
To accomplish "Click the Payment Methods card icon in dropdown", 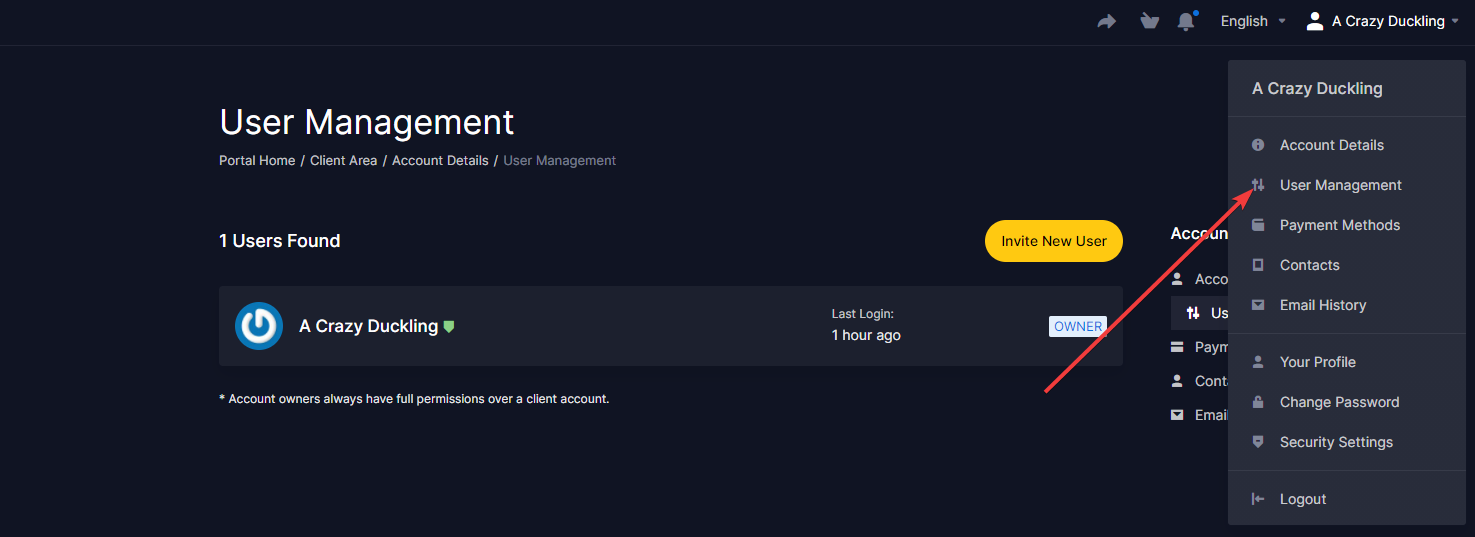I will point(1258,225).
